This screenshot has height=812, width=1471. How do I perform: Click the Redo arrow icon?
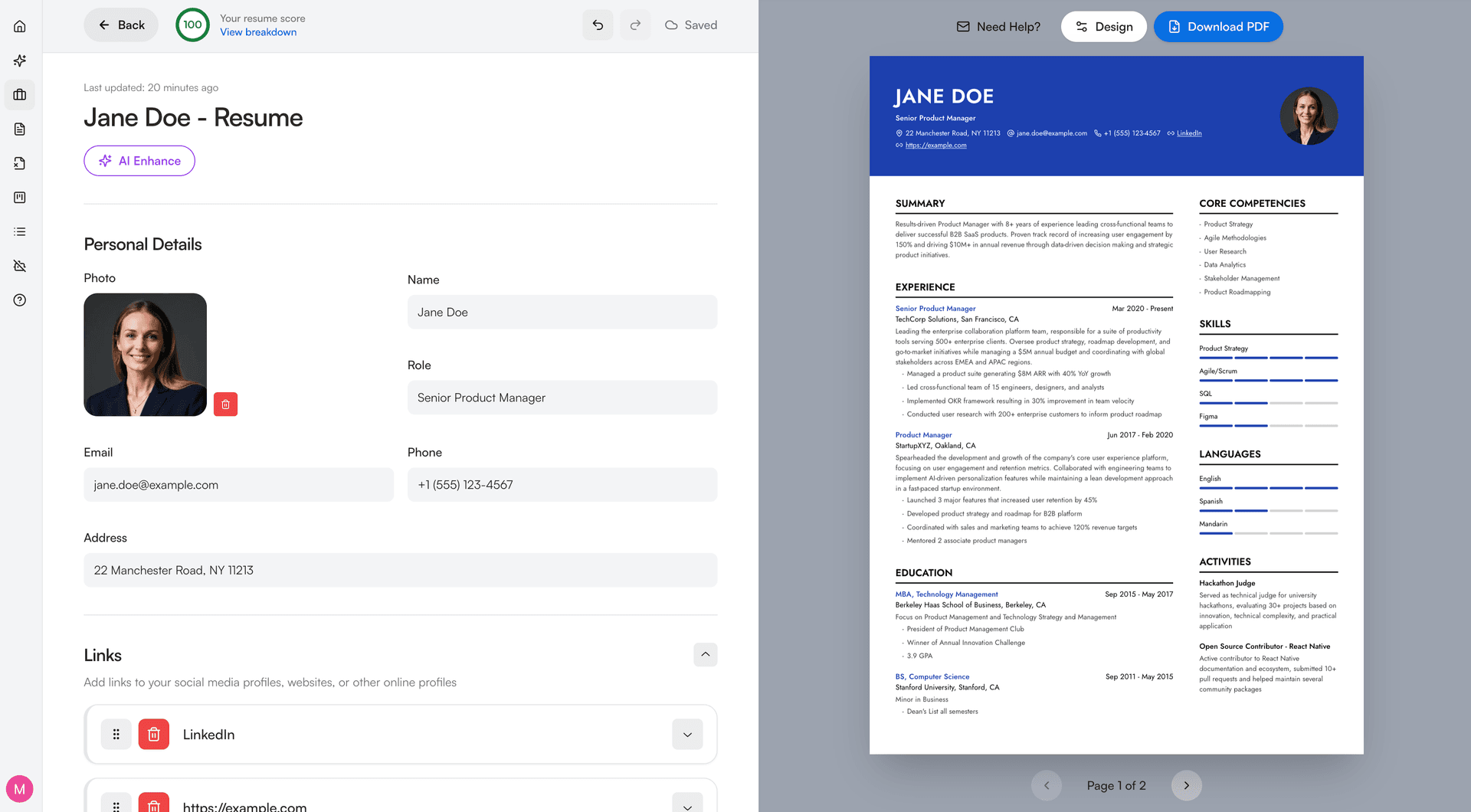(x=635, y=25)
